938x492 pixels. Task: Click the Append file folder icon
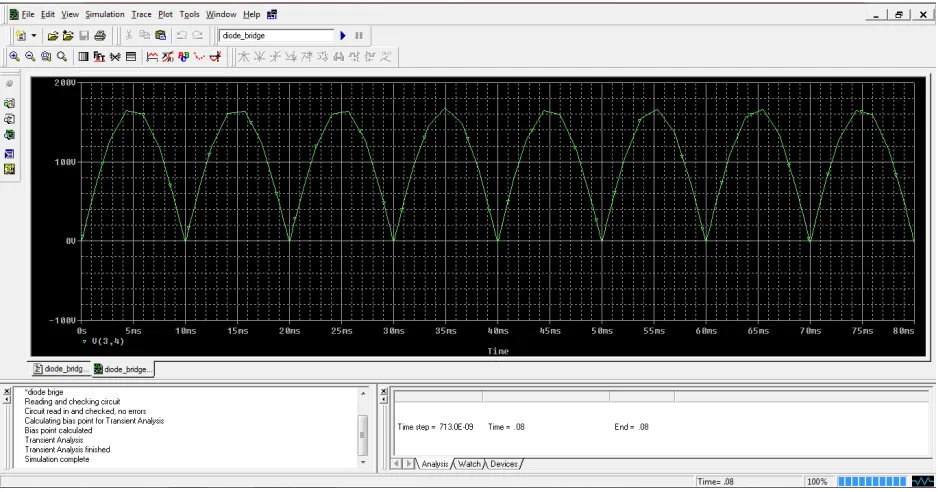coord(68,35)
